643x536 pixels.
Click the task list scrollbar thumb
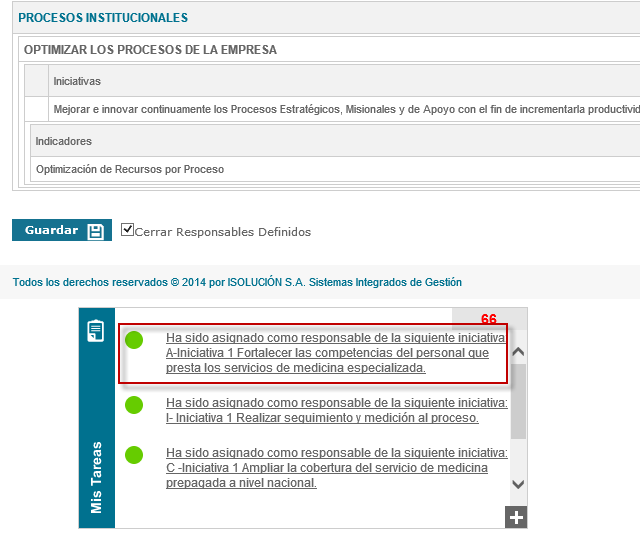click(x=518, y=400)
